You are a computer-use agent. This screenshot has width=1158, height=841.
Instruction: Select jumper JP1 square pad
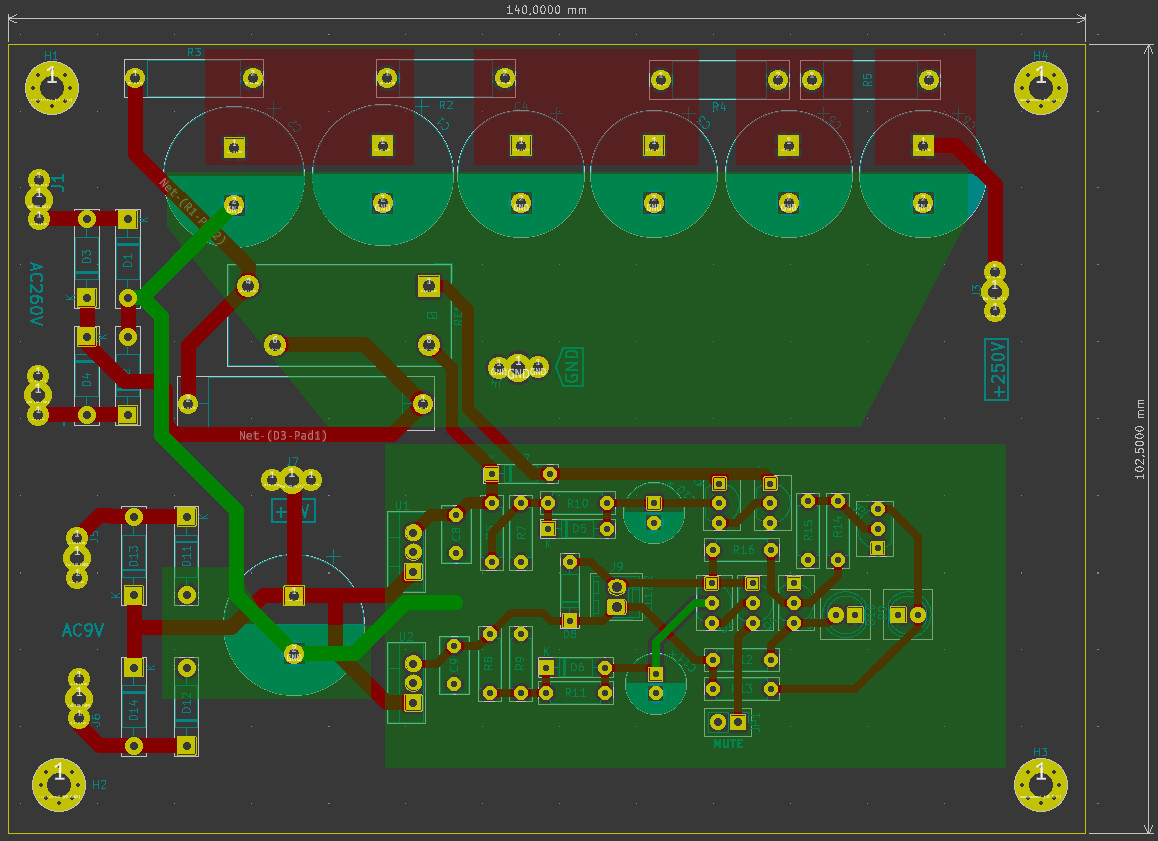(x=737, y=721)
